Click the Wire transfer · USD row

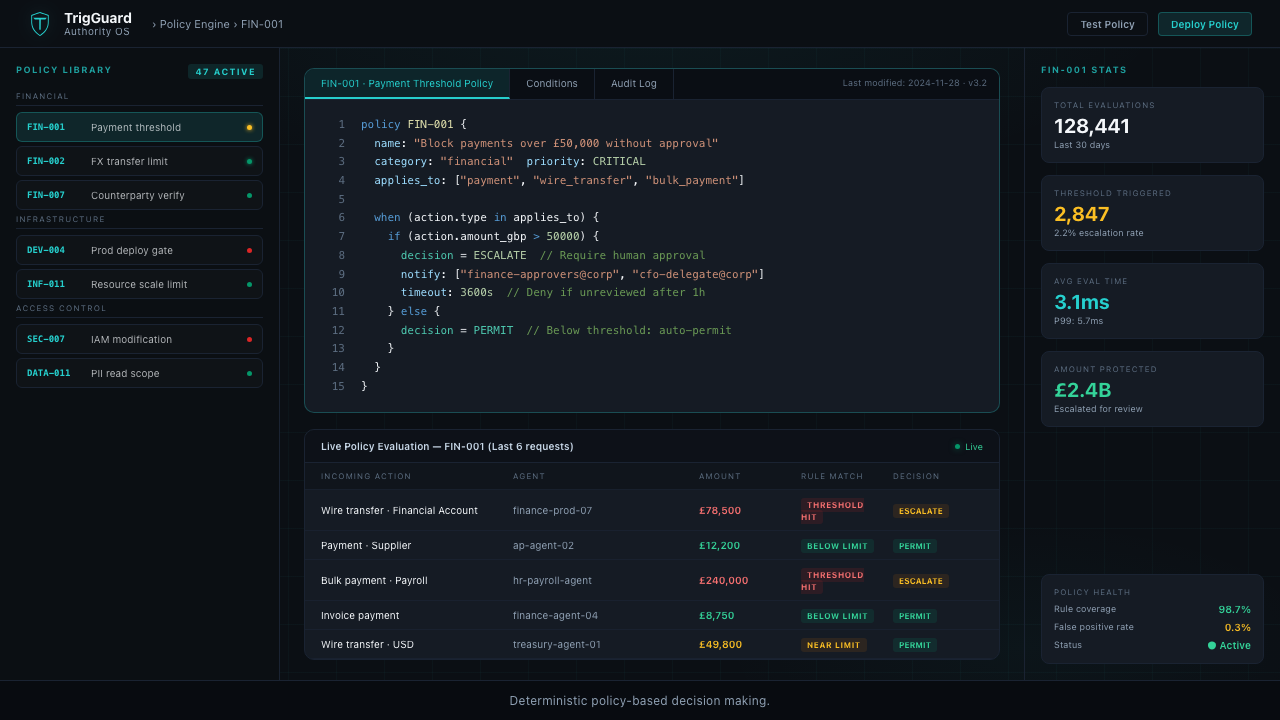click(651, 645)
